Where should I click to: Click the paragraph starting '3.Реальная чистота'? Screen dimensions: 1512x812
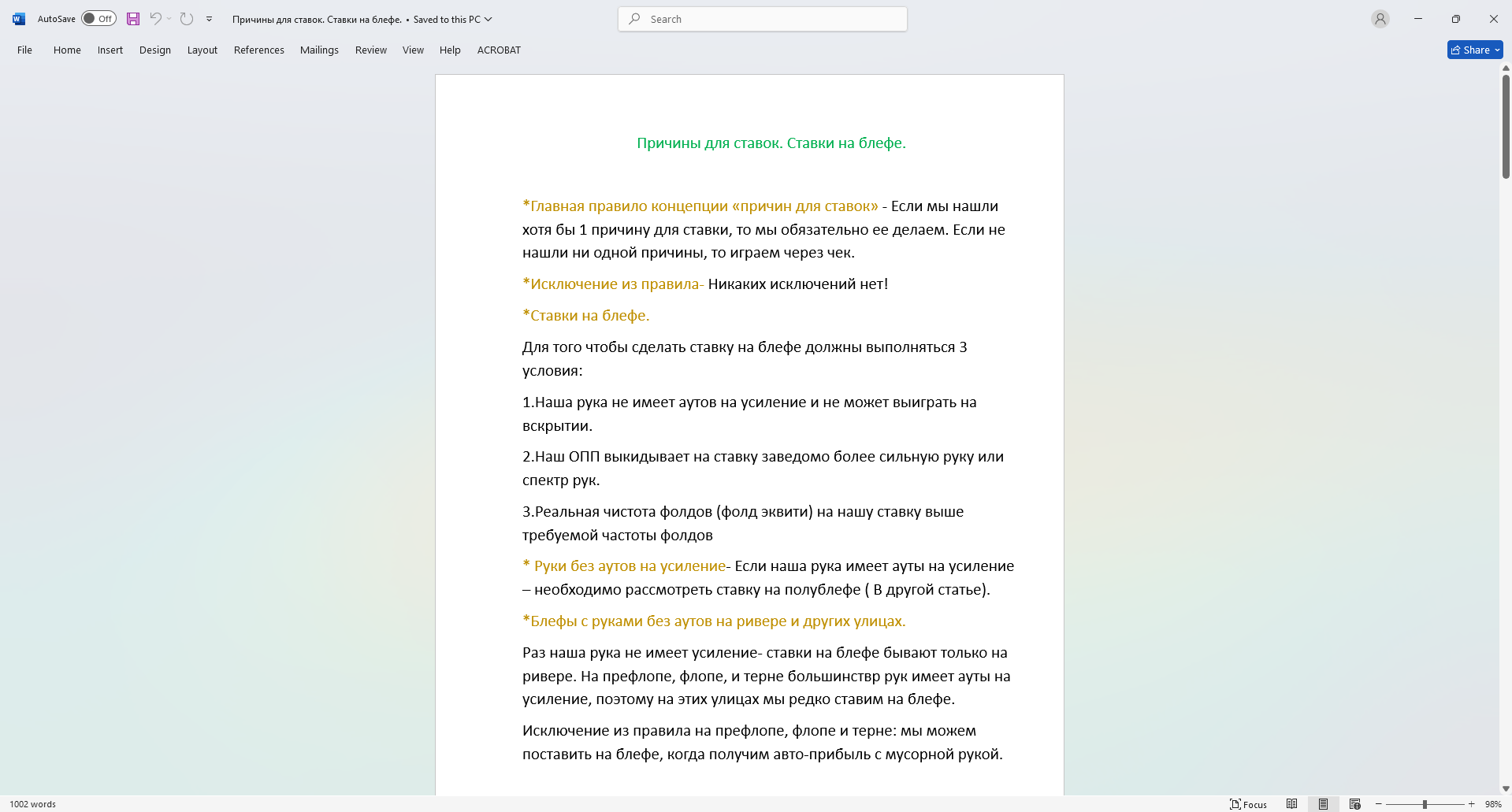743,524
